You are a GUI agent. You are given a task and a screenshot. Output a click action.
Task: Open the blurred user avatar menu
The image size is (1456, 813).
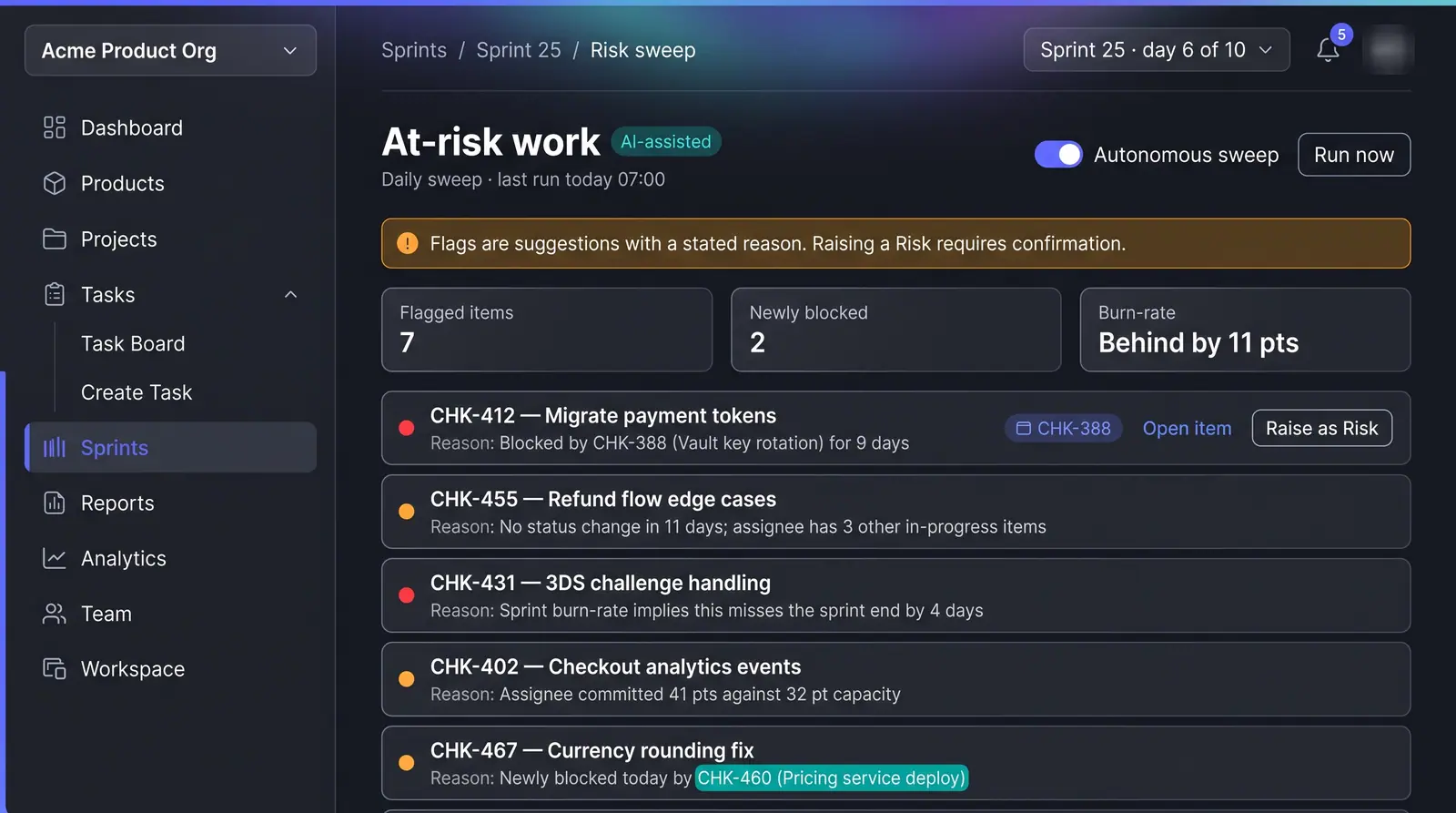point(1388,49)
